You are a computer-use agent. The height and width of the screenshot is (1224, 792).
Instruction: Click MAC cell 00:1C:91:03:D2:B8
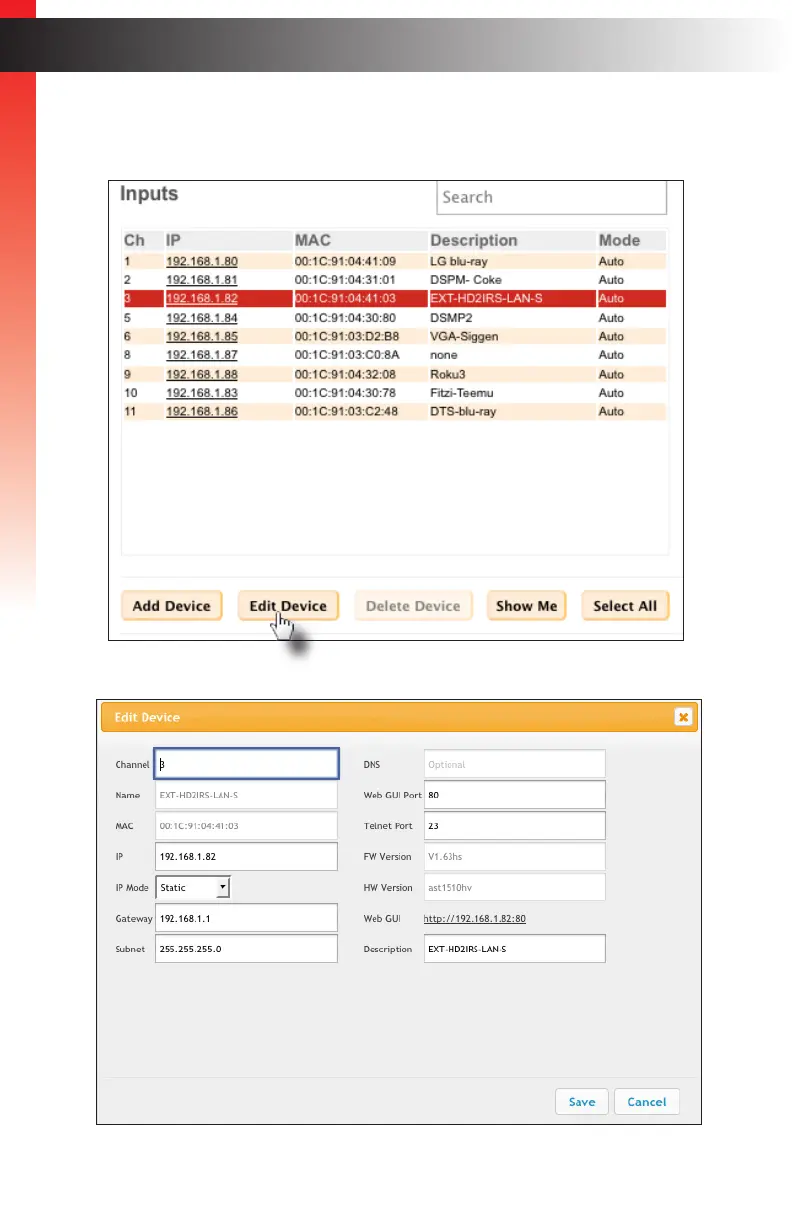pos(346,336)
